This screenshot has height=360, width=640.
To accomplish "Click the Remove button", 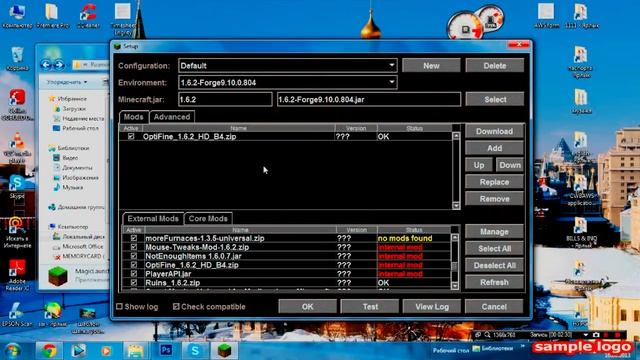I will 494,199.
